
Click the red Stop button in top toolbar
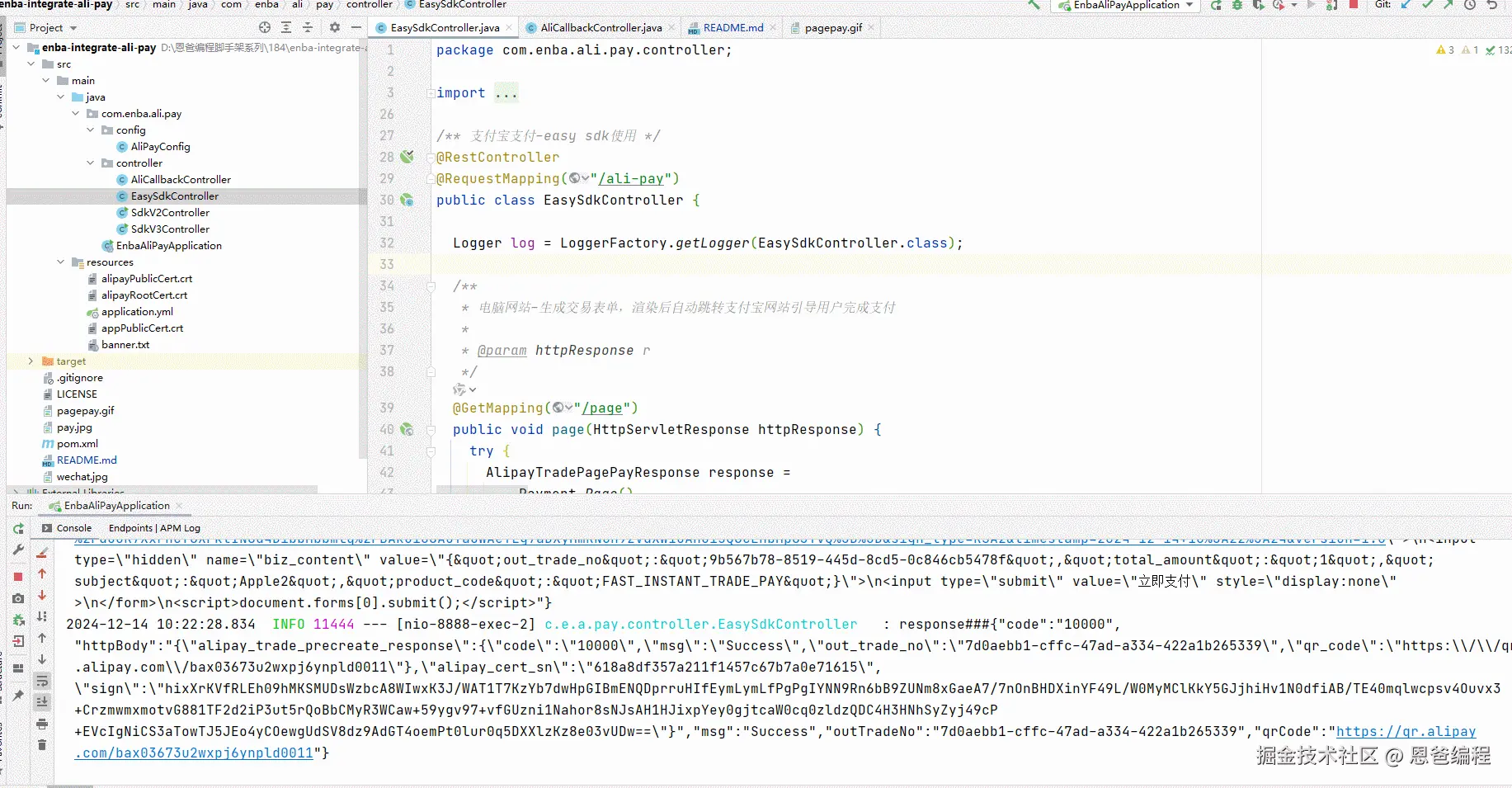pos(1354,4)
